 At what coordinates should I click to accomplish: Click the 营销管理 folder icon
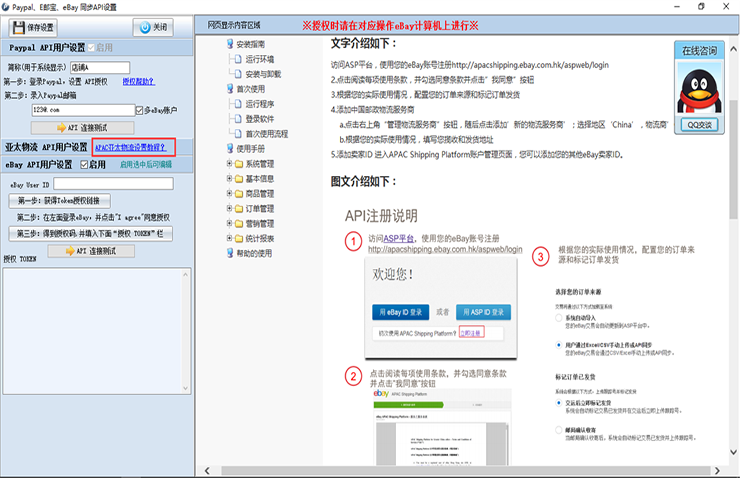pyautogui.click(x=239, y=223)
